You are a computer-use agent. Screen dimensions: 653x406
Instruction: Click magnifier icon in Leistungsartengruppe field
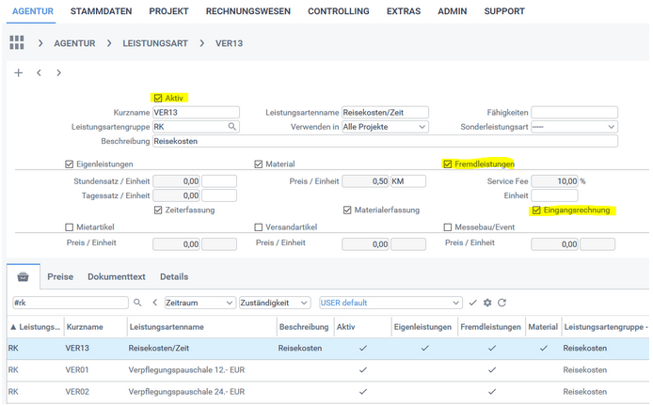pyautogui.click(x=232, y=127)
